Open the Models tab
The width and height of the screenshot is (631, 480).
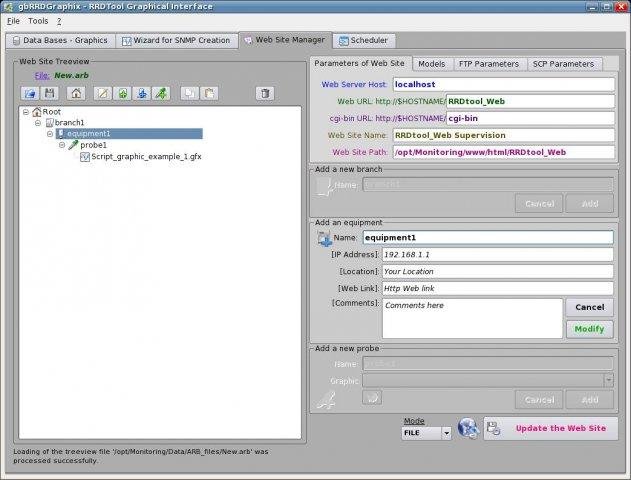point(432,64)
